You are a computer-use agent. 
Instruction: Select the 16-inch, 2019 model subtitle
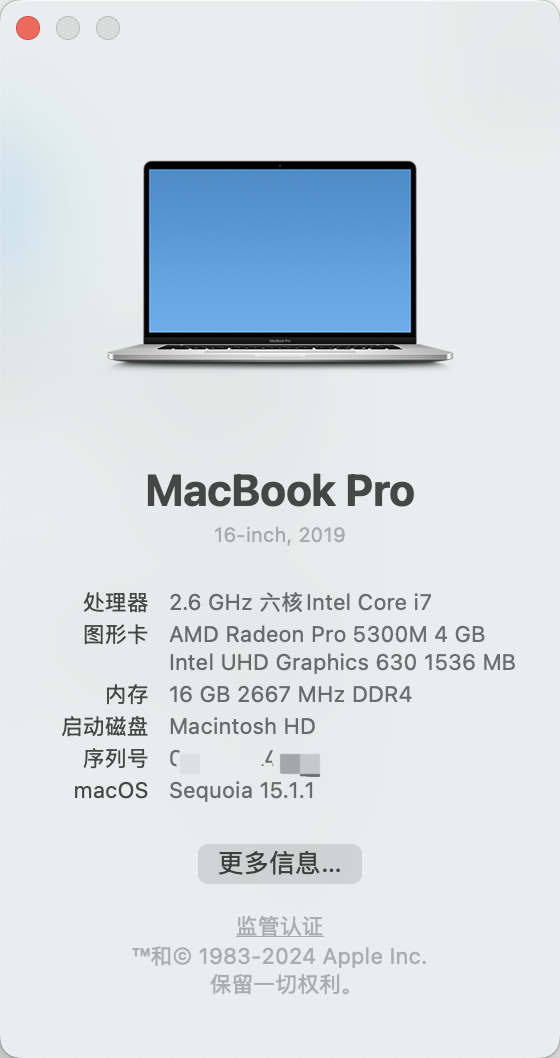[280, 535]
